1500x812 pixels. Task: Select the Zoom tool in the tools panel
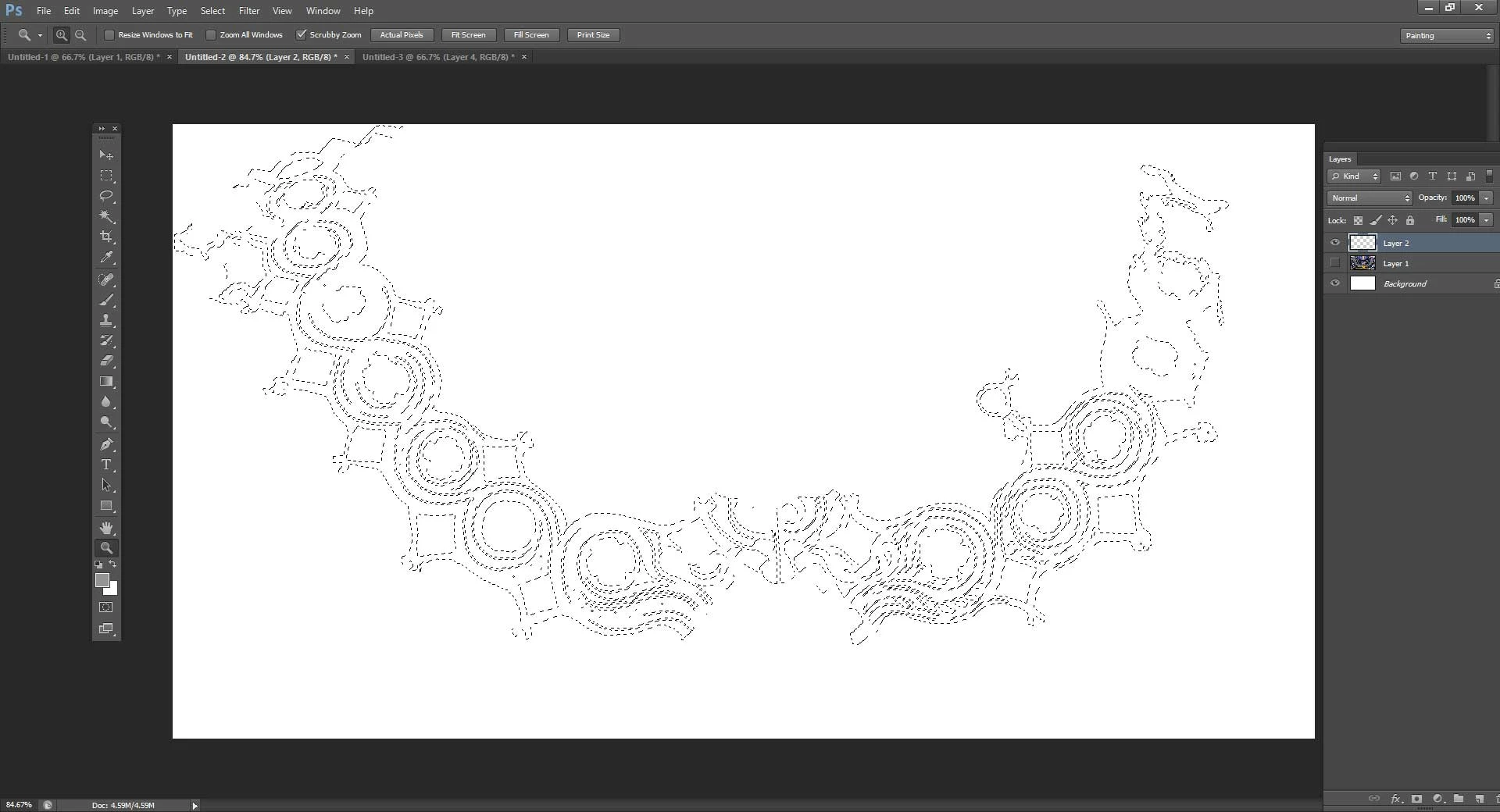[x=106, y=548]
